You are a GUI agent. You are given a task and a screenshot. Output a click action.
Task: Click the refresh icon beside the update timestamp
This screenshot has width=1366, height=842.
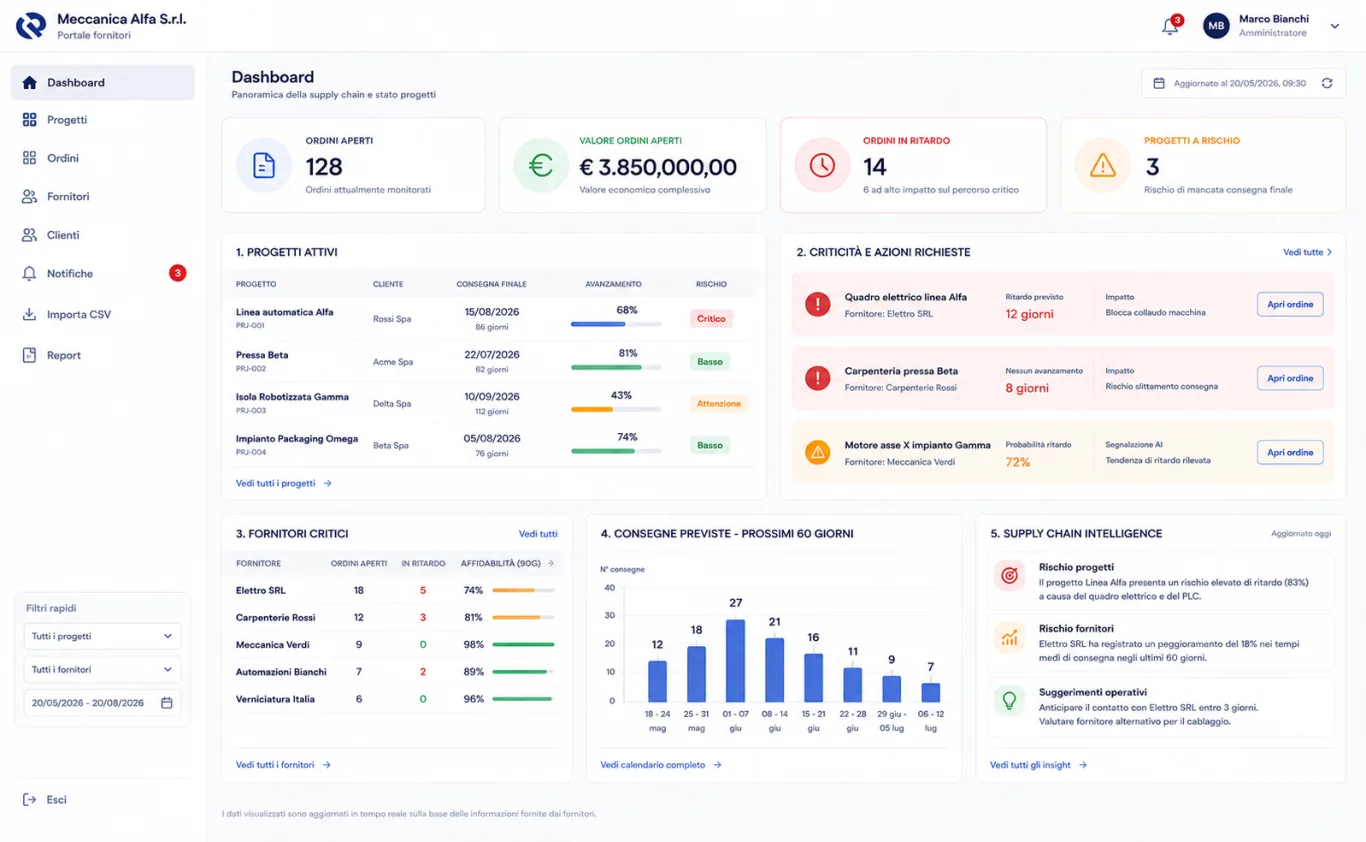[x=1327, y=83]
